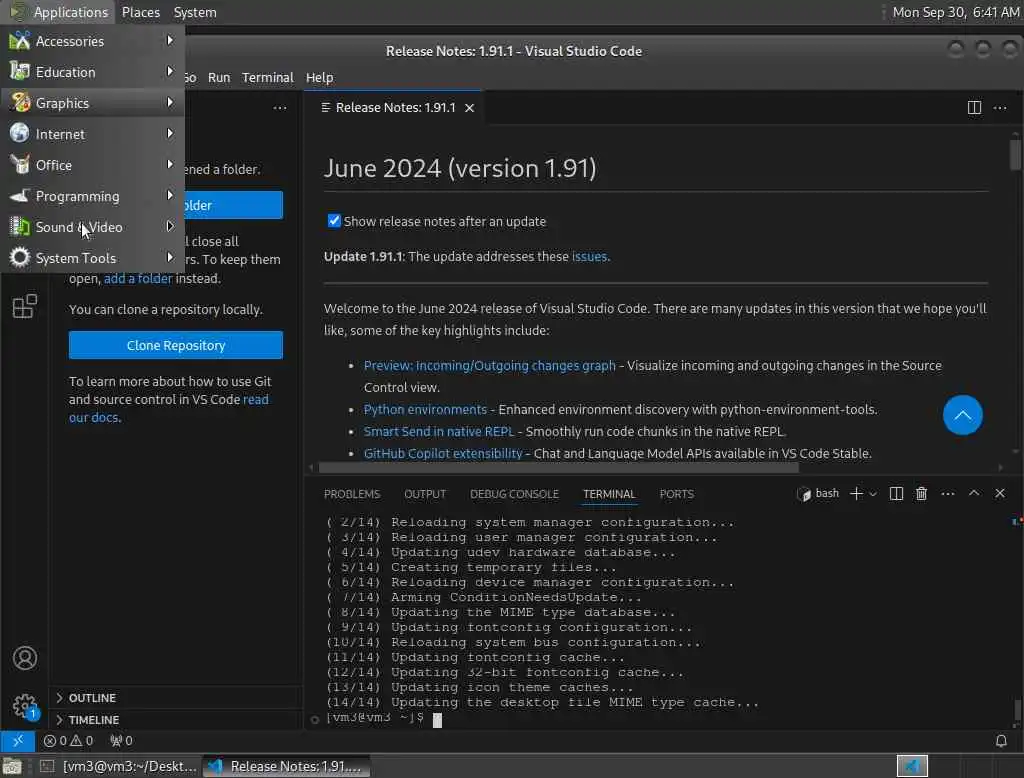
Task: Toggle Show release notes after an update
Action: point(334,221)
